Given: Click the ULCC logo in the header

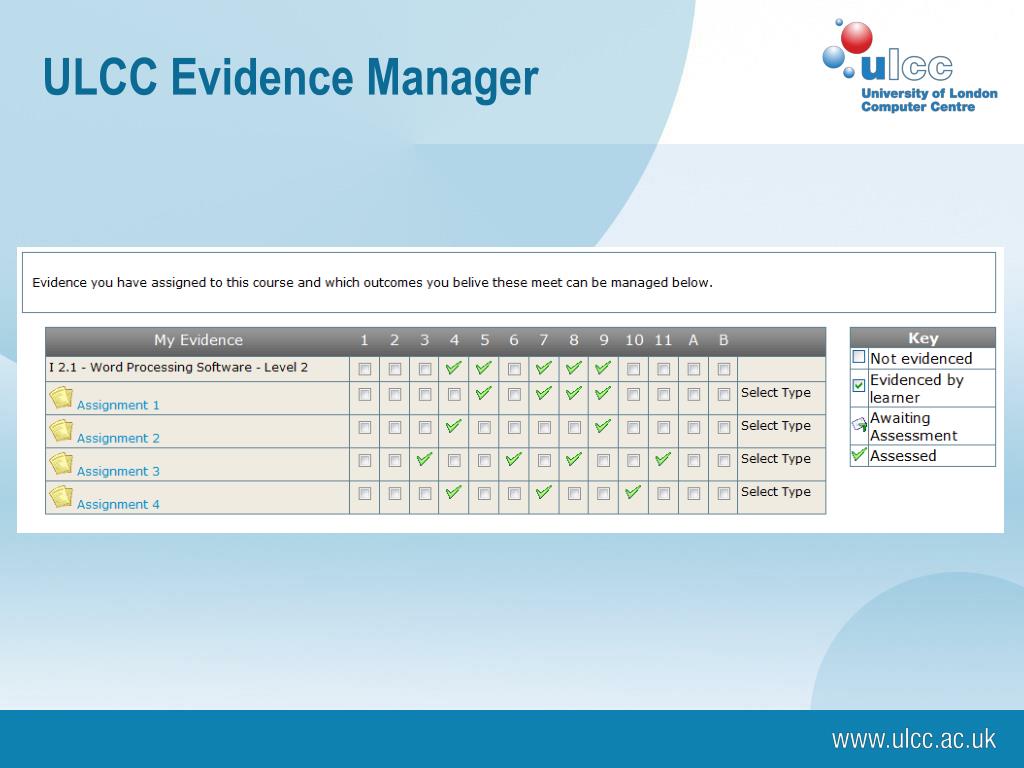Looking at the screenshot, I should pos(909,67).
